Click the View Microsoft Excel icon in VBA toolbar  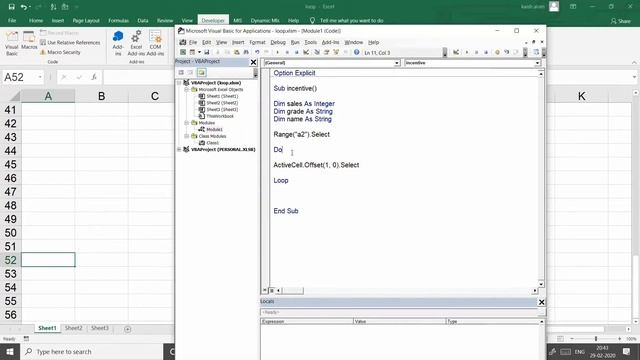[183, 52]
